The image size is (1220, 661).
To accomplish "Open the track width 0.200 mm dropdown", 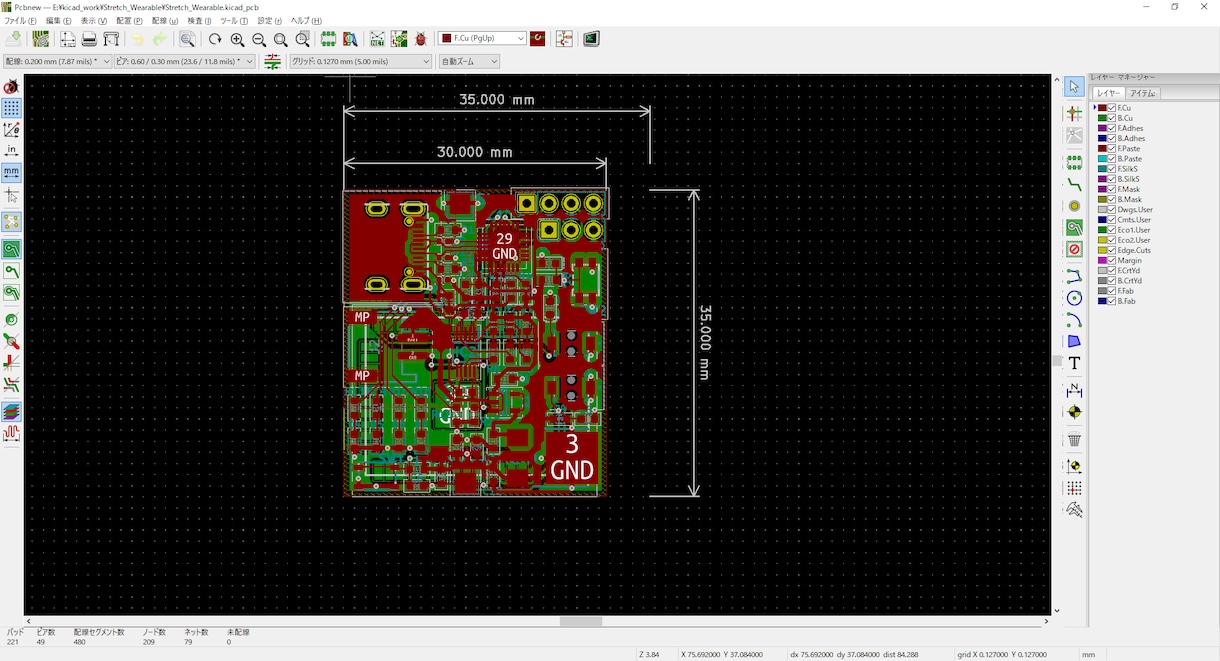I will click(58, 62).
